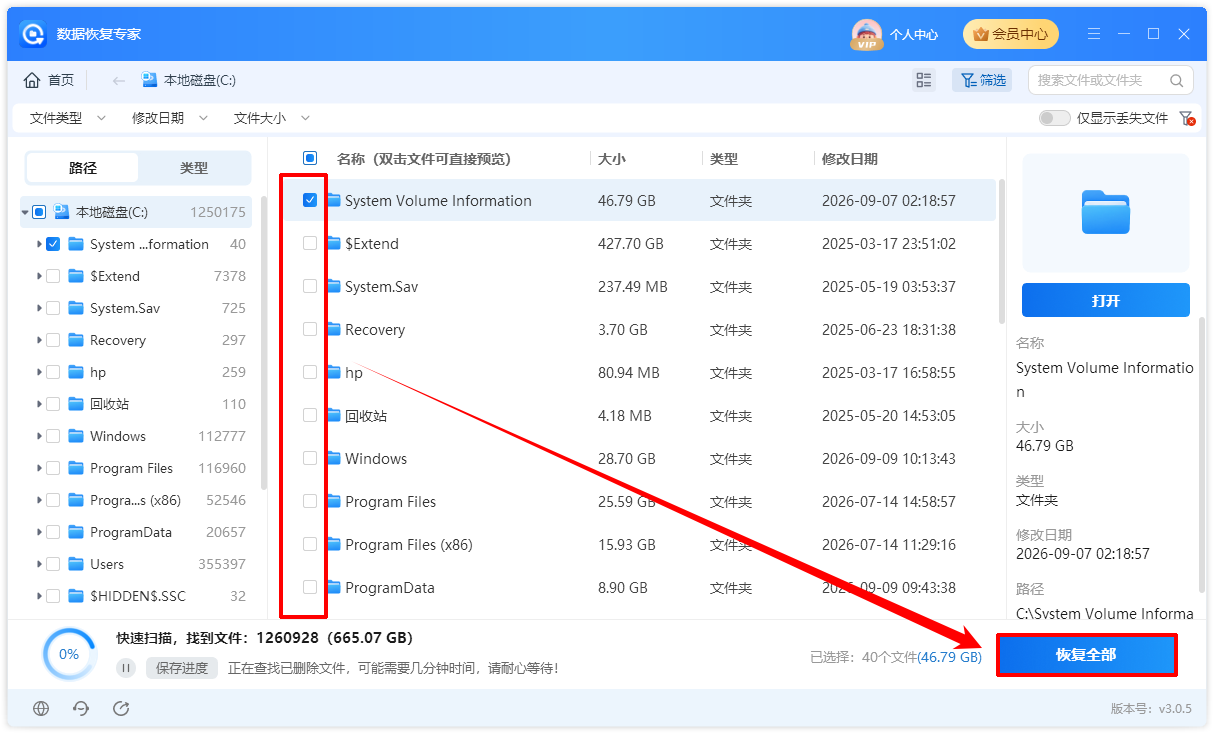This screenshot has width=1214, height=734.
Task: Open the 文件大小 dropdown filter
Action: click(272, 118)
